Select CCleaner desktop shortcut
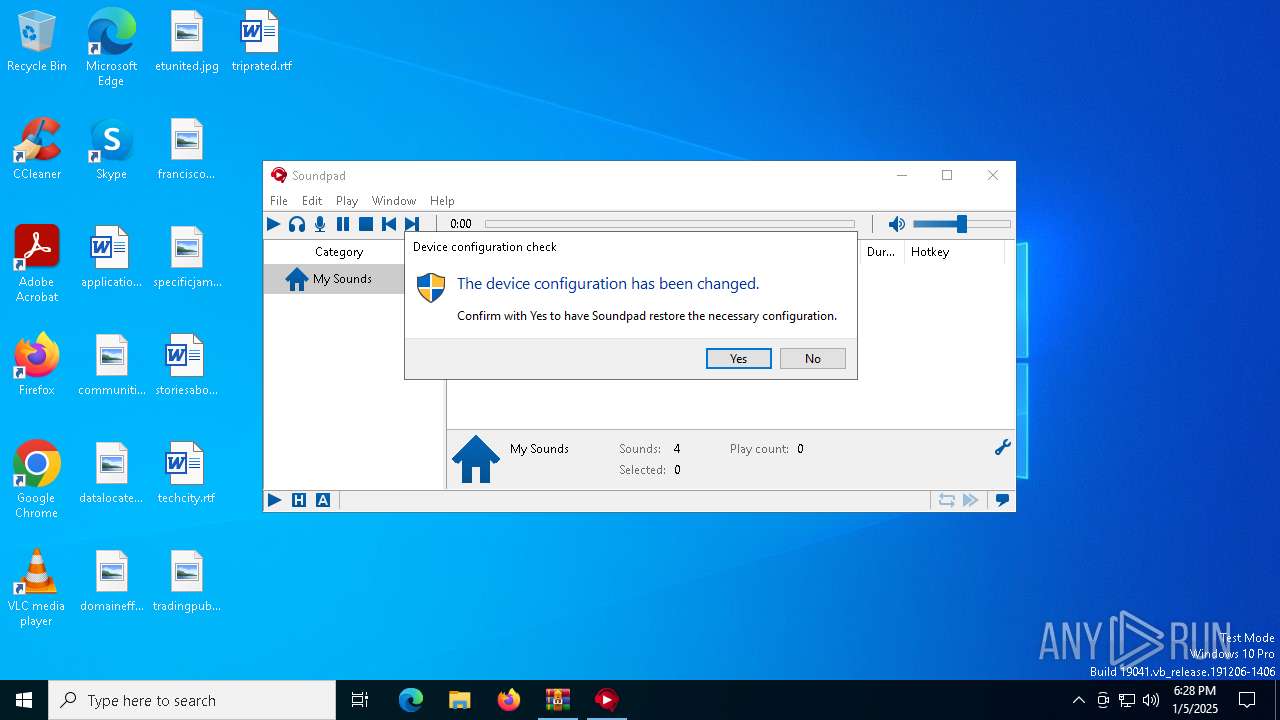Screen dimensions: 1280x720 pyautogui.click(x=37, y=150)
